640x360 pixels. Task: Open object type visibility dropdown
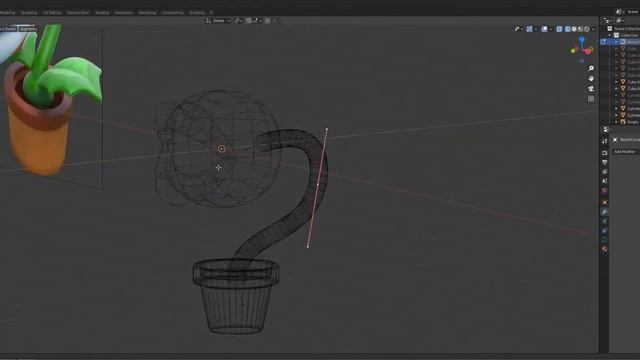click(518, 29)
